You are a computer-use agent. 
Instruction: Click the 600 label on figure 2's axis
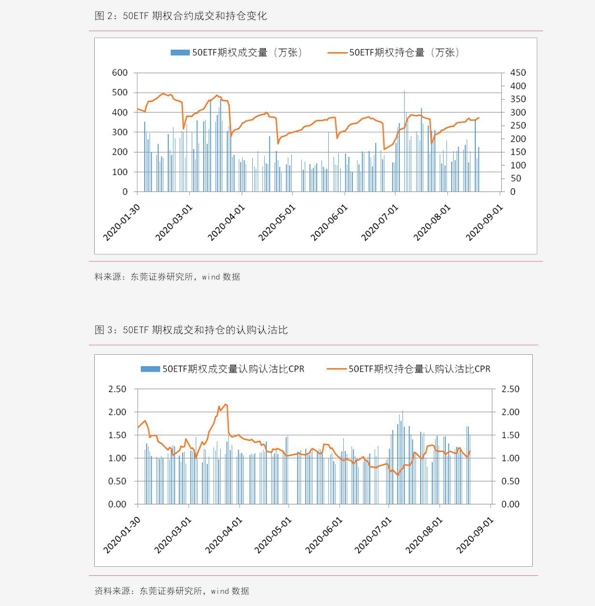pyautogui.click(x=120, y=73)
